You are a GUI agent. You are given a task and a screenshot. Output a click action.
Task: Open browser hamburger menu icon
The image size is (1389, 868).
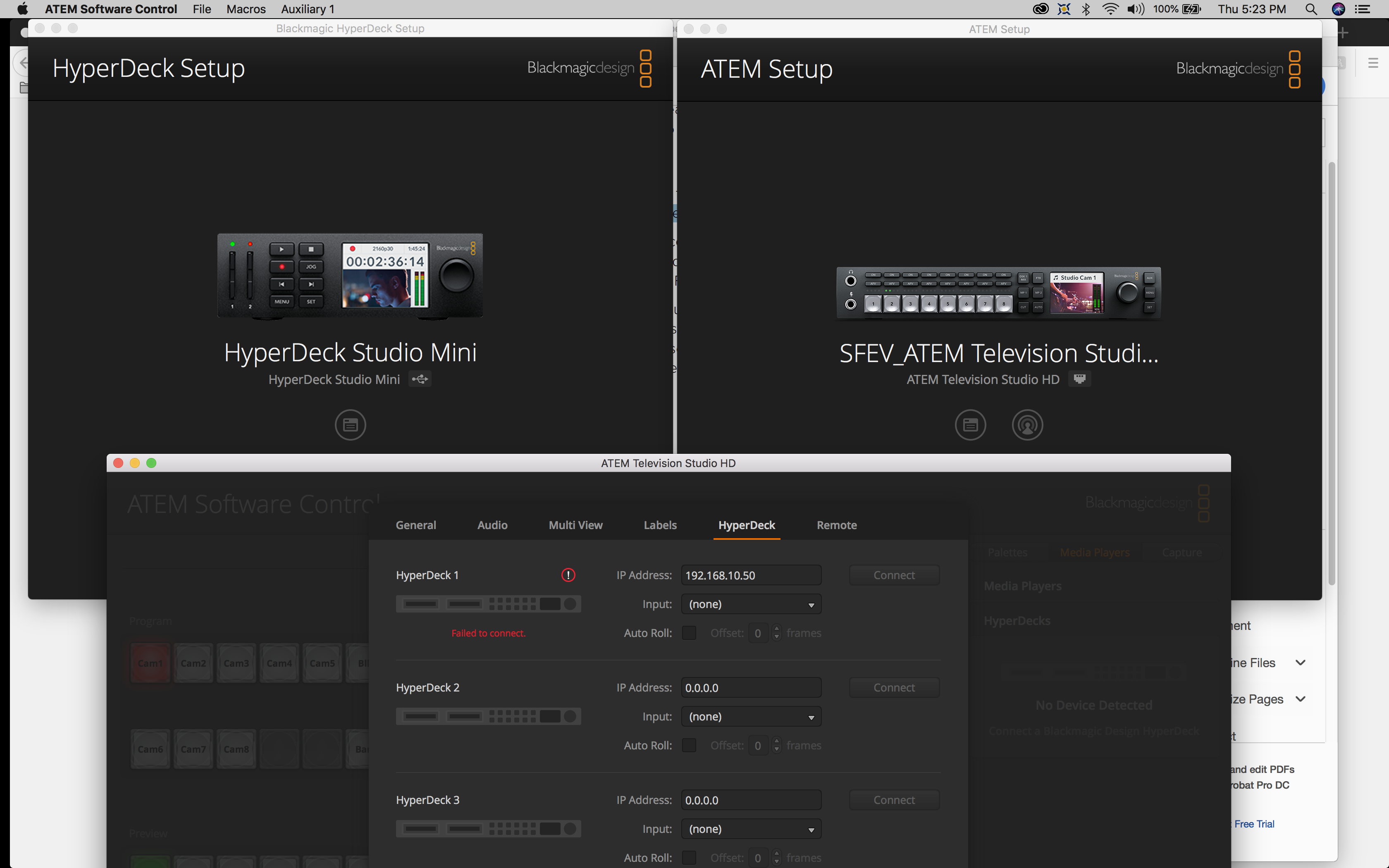pos(1373,62)
